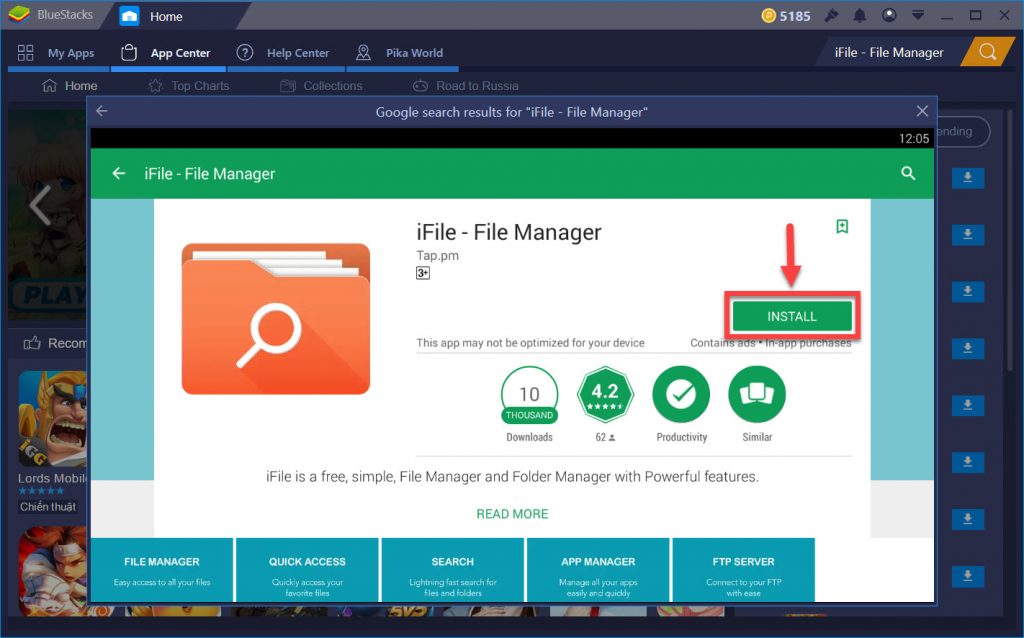This screenshot has width=1024, height=638.
Task: Go back from Google search results dialog
Action: click(x=102, y=112)
